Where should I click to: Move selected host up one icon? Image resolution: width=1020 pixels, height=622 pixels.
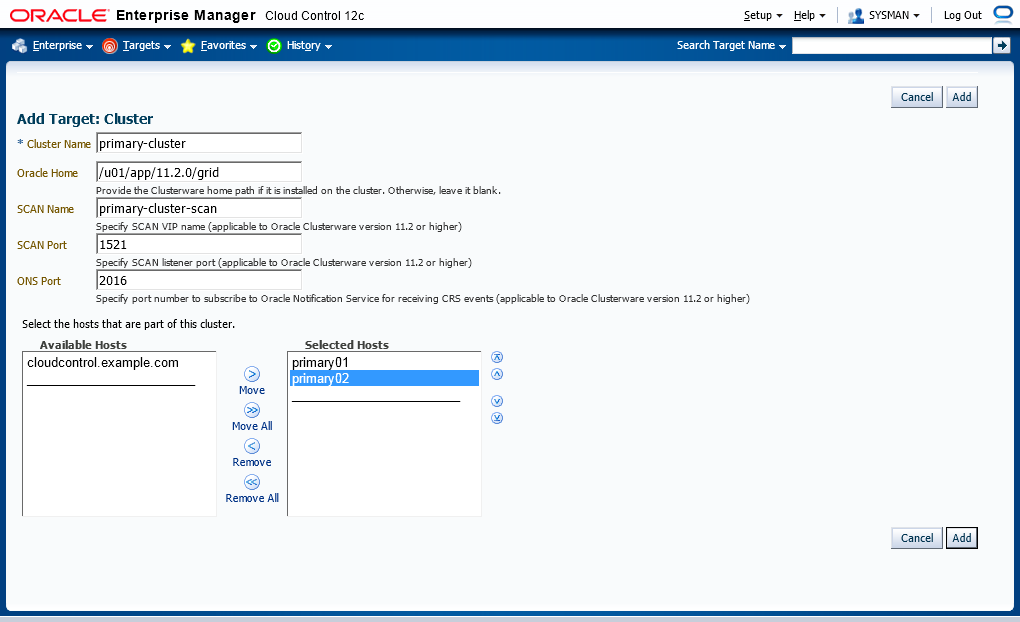pyautogui.click(x=497, y=374)
